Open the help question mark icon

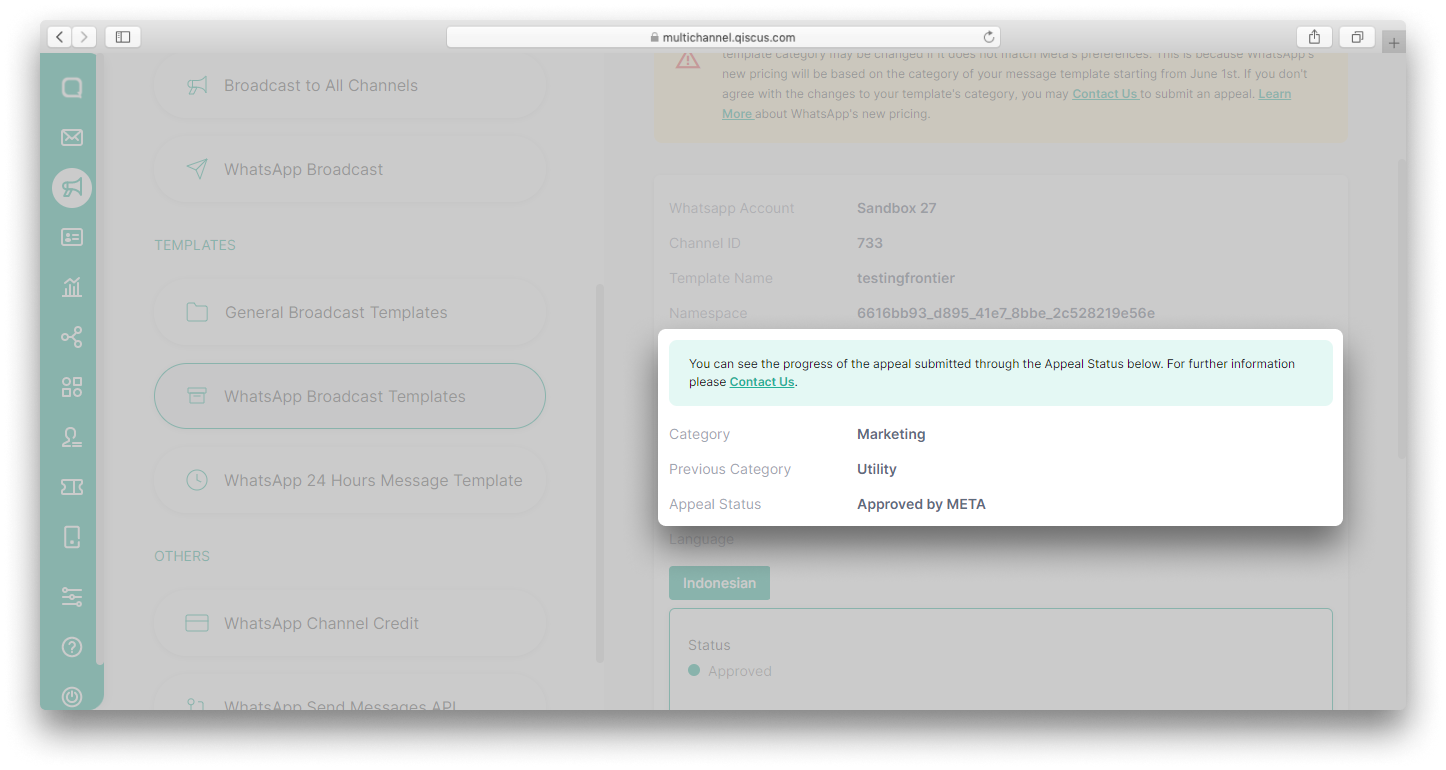click(x=72, y=647)
